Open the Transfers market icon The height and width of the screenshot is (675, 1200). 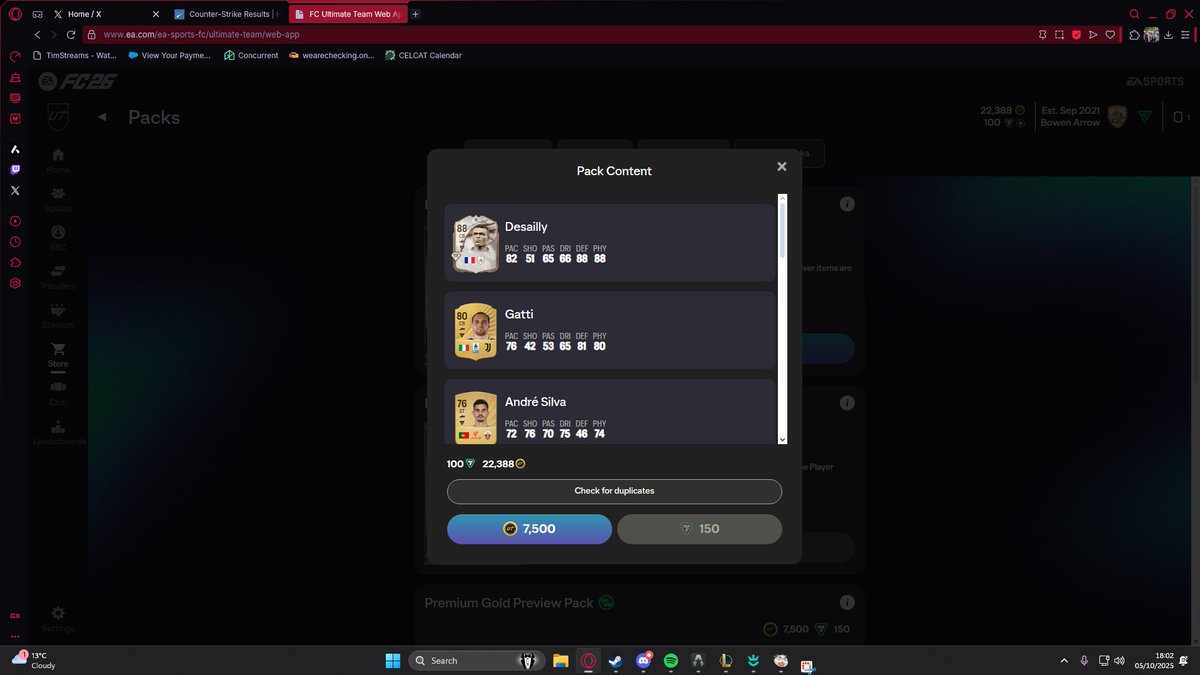point(57,272)
